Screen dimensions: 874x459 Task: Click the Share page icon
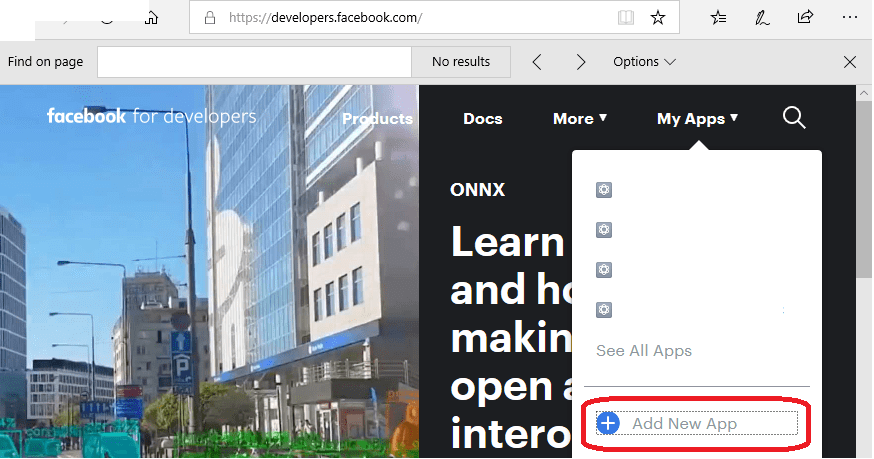(x=805, y=18)
